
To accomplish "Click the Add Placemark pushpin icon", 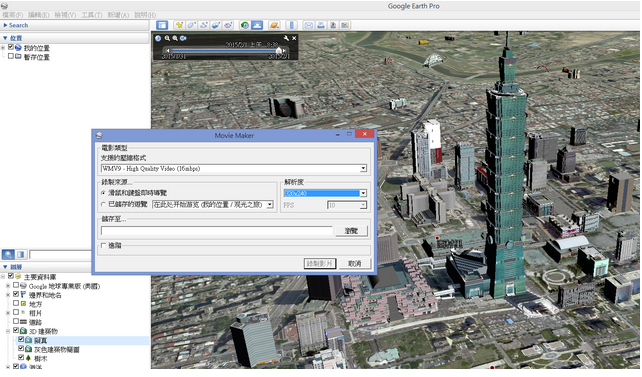I will point(179,25).
